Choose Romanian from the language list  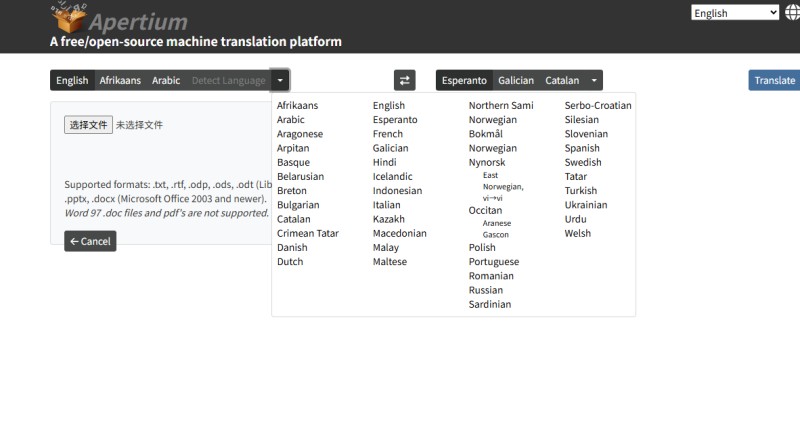[x=491, y=276]
